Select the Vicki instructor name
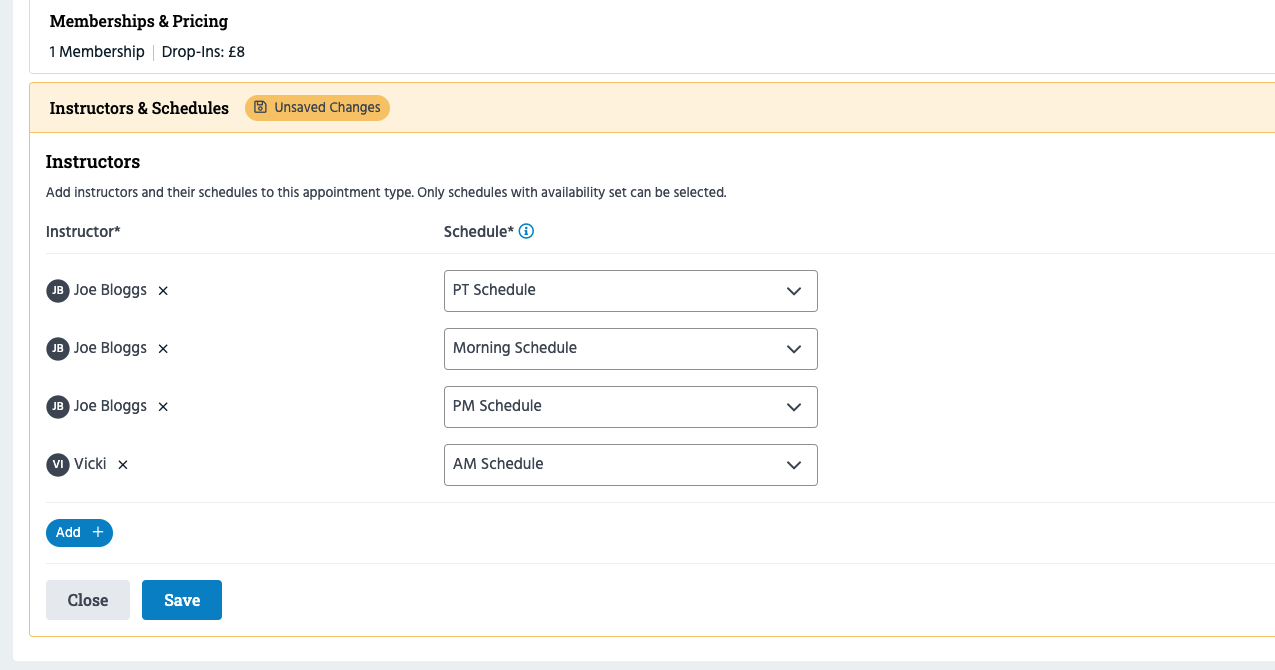 tap(90, 464)
